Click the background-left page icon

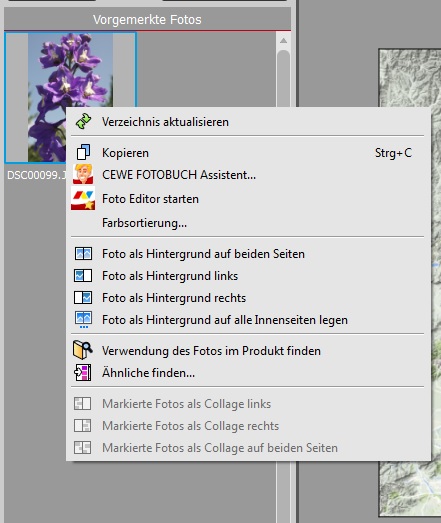[x=83, y=276]
